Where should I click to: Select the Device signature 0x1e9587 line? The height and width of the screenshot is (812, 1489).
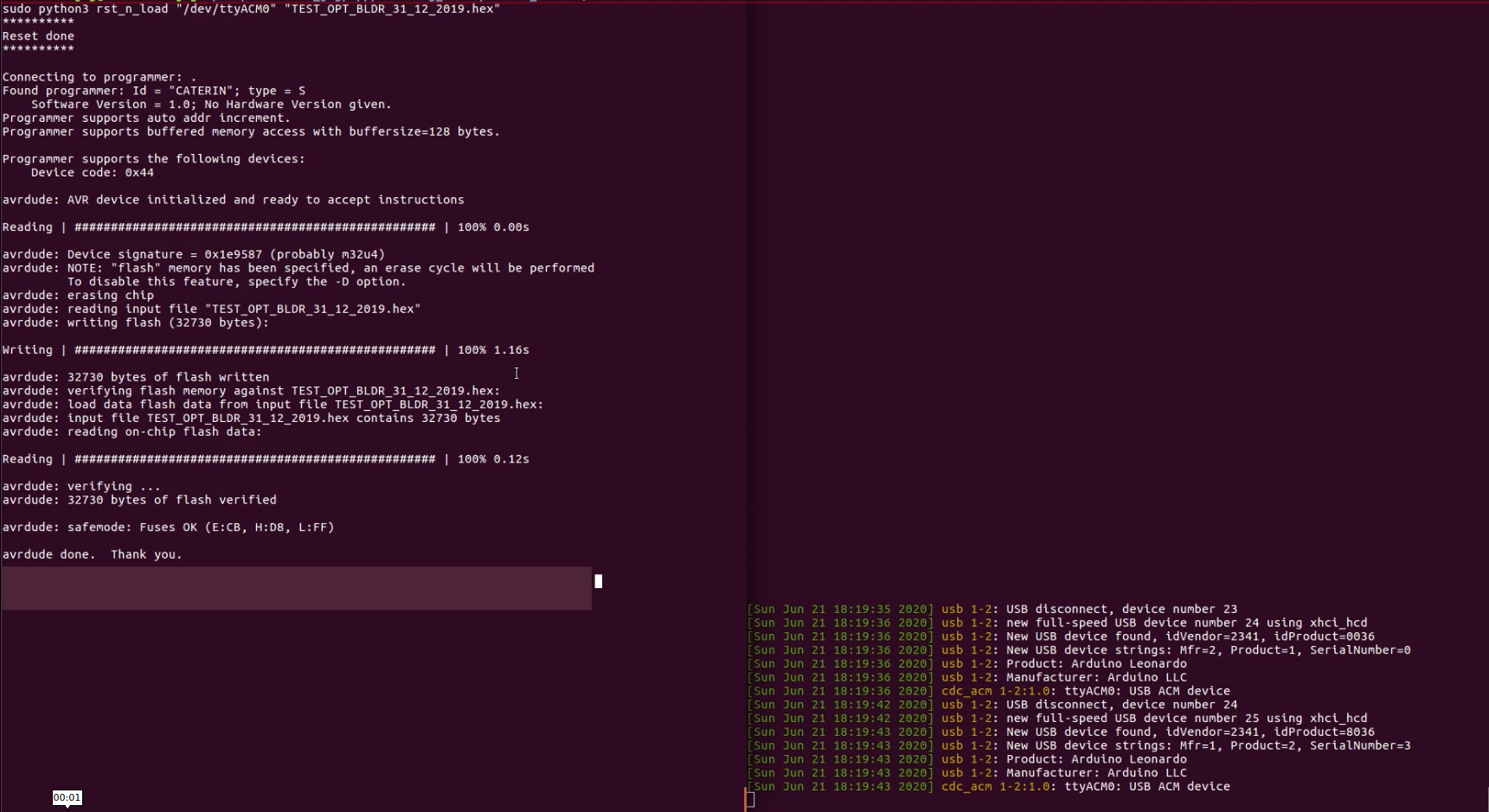[194, 254]
